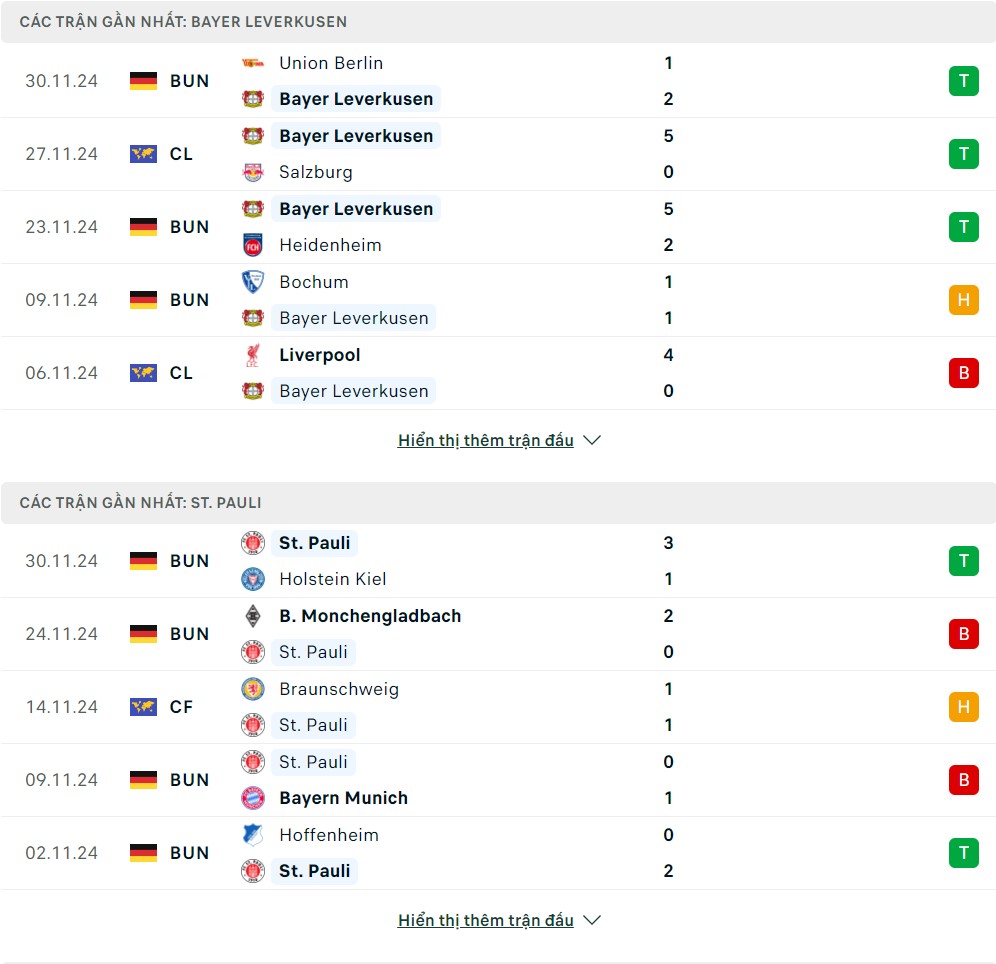Click the Salzburg club crest icon

click(252, 172)
